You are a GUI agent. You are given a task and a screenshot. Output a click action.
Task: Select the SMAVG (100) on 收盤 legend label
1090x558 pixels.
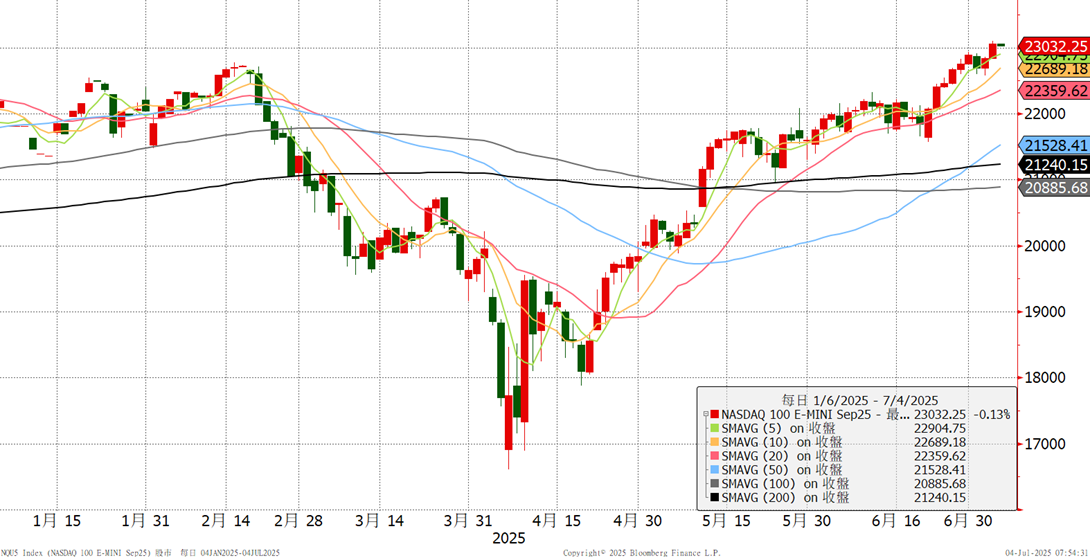pos(786,484)
